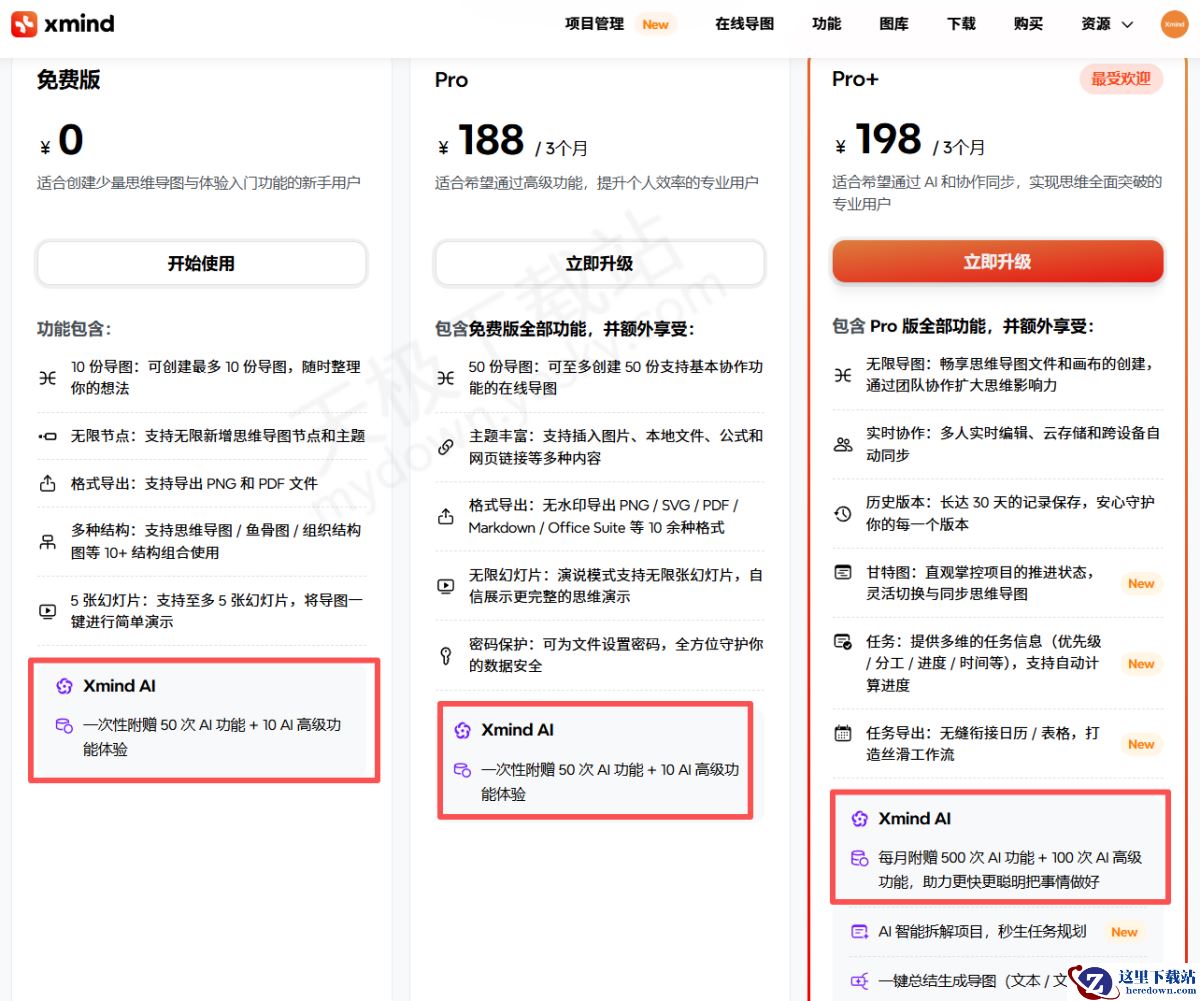This screenshot has height=1001, width=1200.
Task: Click the 最受欢迎 badge on Pro+
Action: [x=1121, y=79]
